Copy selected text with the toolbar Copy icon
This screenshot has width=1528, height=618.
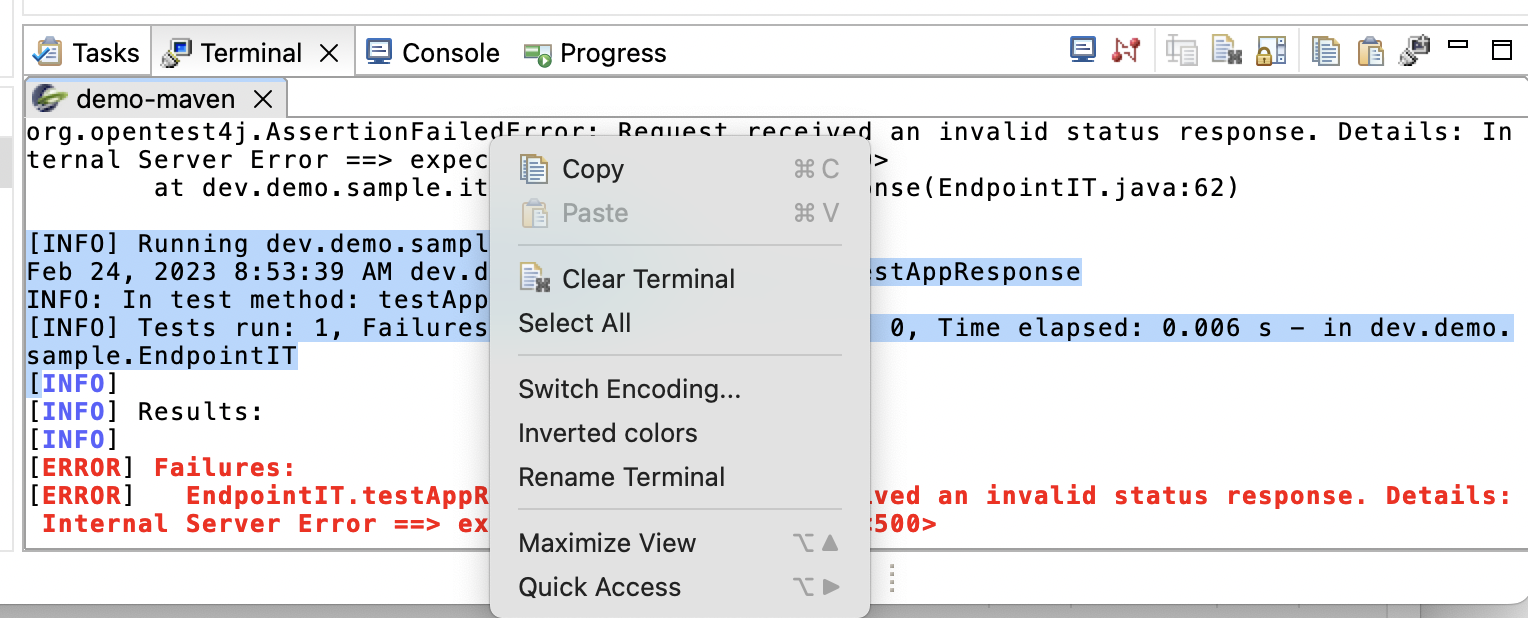click(1326, 50)
